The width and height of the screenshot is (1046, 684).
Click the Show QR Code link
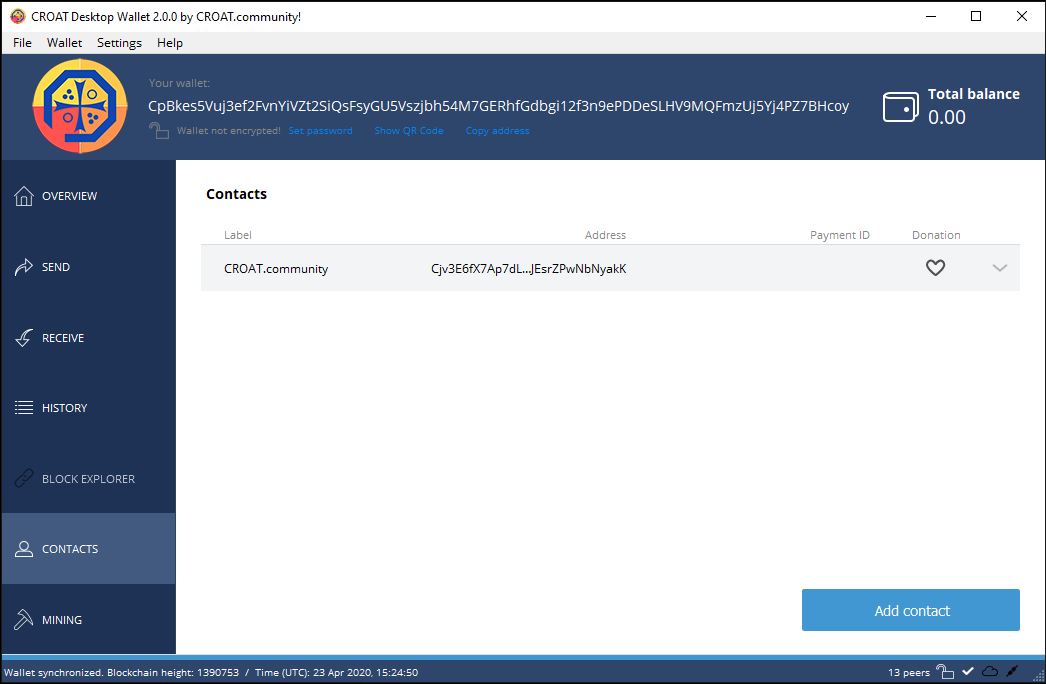[x=409, y=131]
